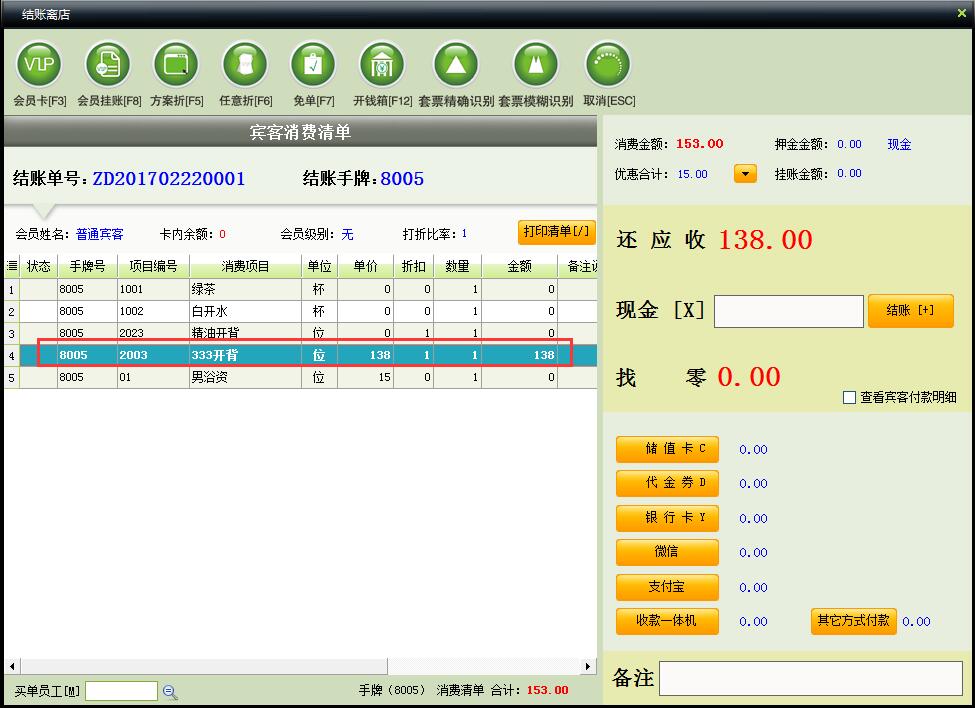The image size is (975, 708).
Task: Click the 免单[F7] waive bill icon
Action: pyautogui.click(x=313, y=64)
